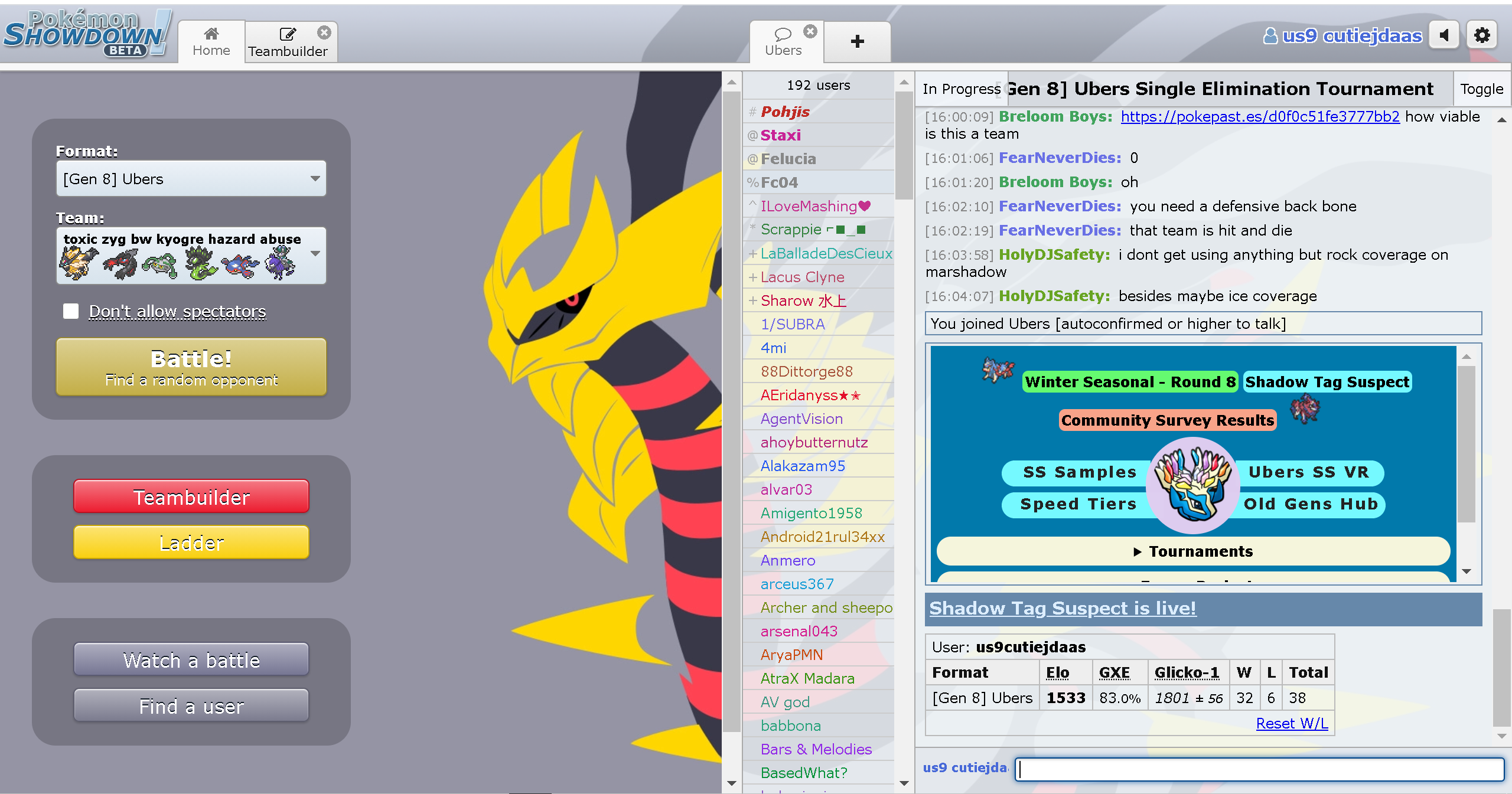The width and height of the screenshot is (1512, 794).
Task: Click the In Progress tournament status
Action: click(x=962, y=89)
